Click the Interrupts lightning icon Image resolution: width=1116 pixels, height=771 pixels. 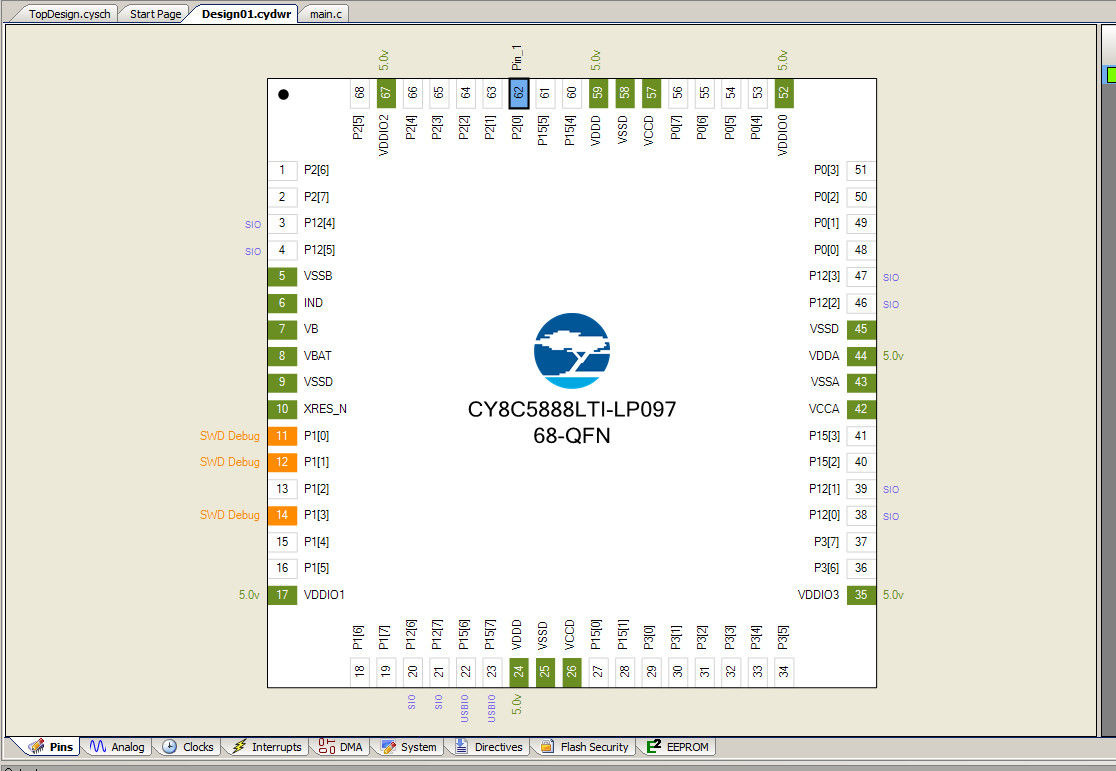pos(238,747)
